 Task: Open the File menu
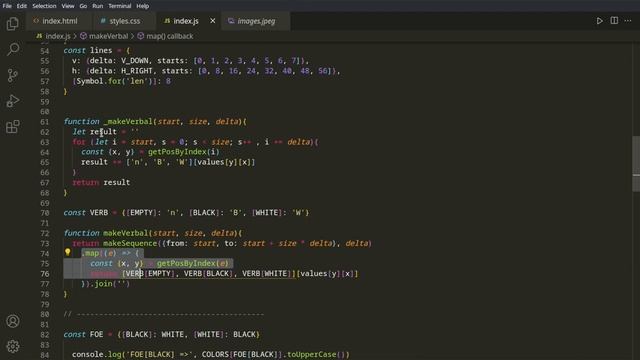(7, 6)
